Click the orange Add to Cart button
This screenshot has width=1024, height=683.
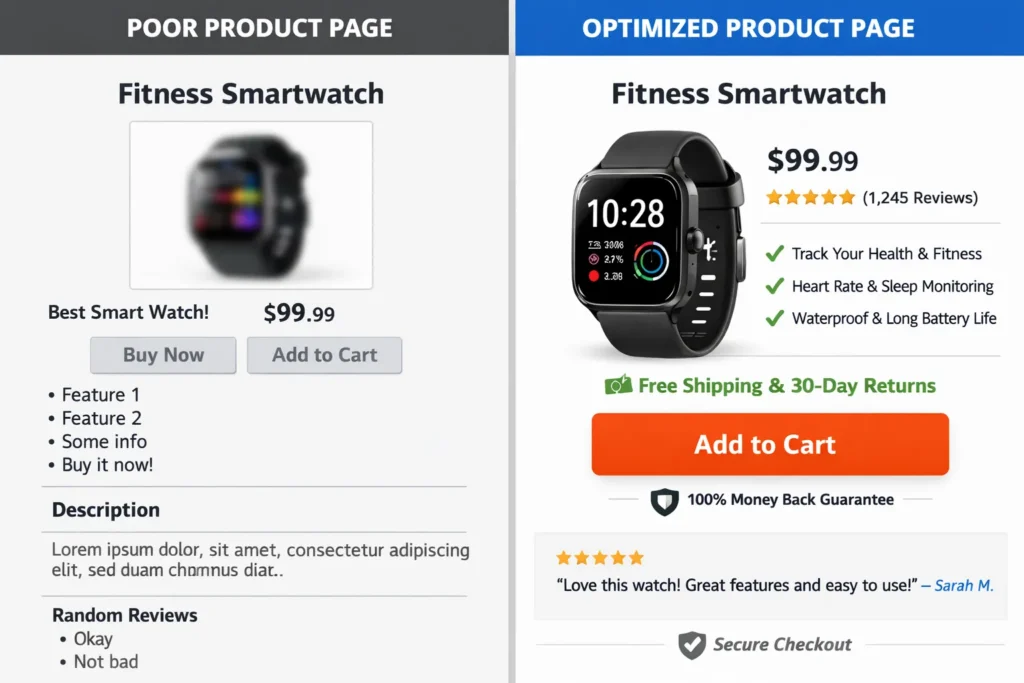point(769,444)
